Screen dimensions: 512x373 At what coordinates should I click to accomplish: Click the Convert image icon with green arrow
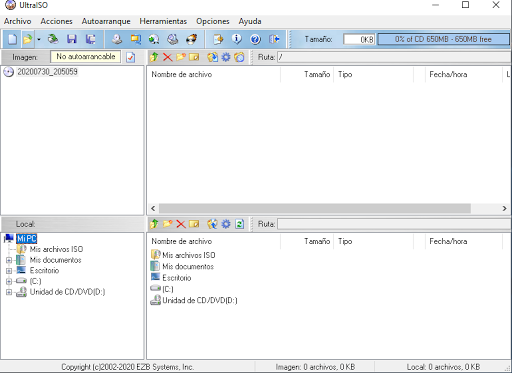(154, 39)
